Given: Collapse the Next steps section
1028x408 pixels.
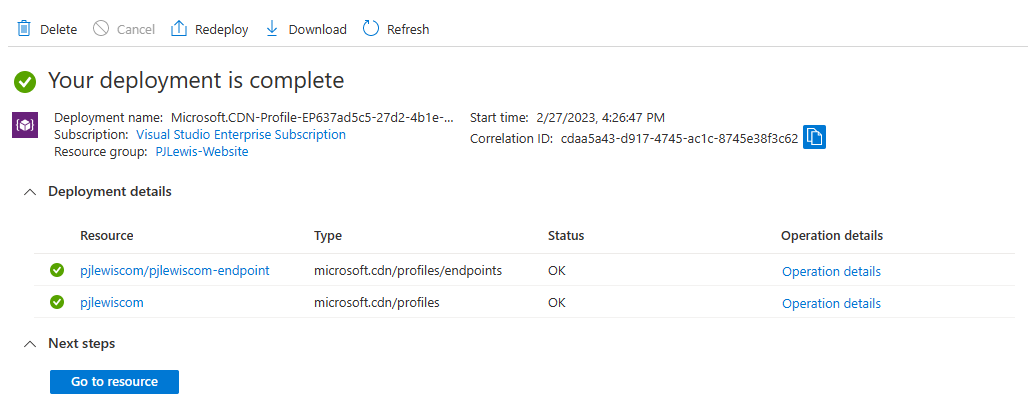Looking at the screenshot, I should point(30,344).
